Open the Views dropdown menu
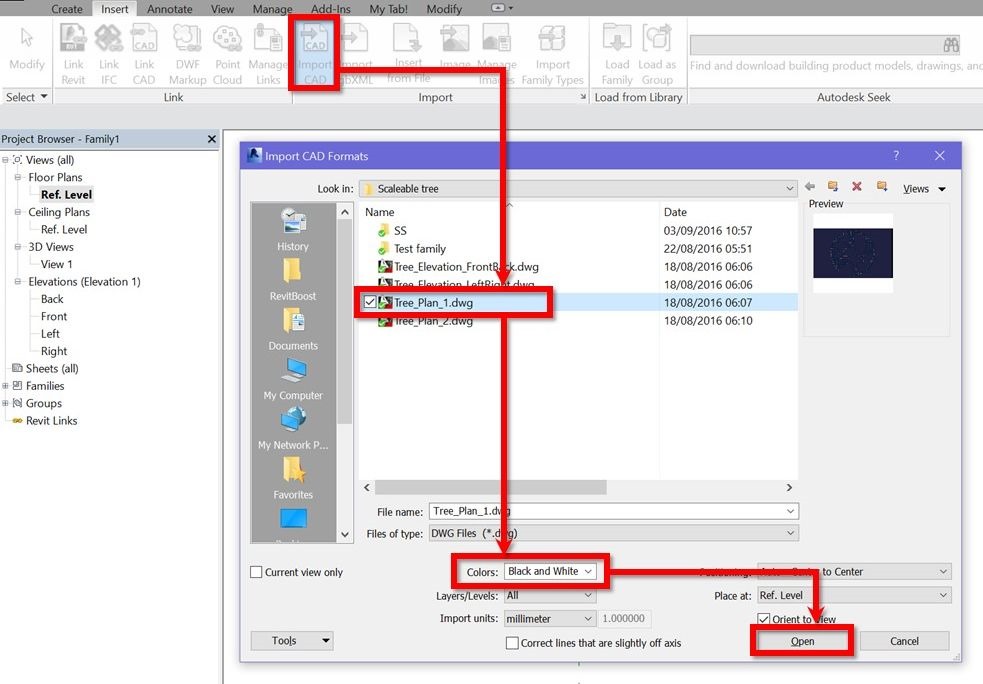The image size is (983, 684). (x=924, y=189)
